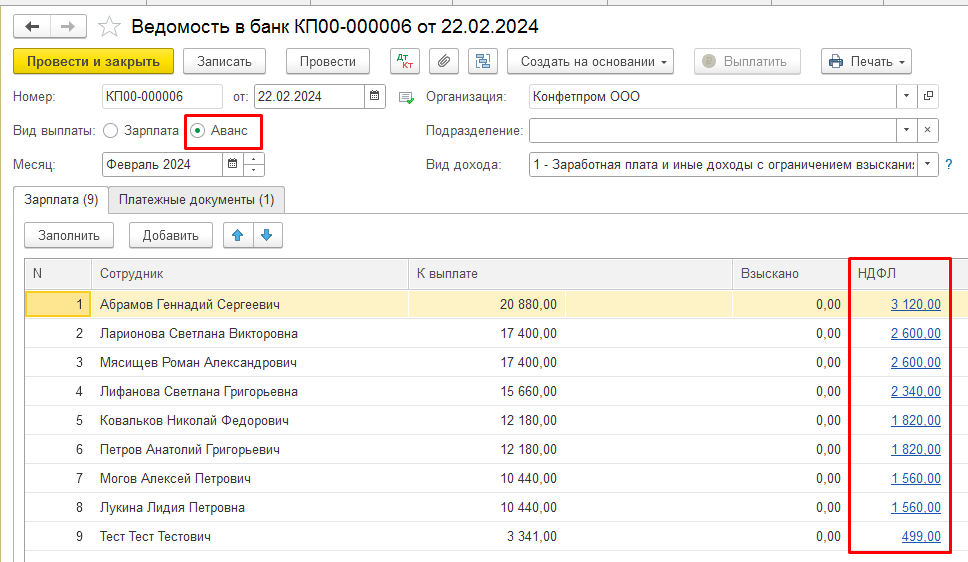
Task: Click the Номер field КП00-000006
Action: [x=162, y=96]
